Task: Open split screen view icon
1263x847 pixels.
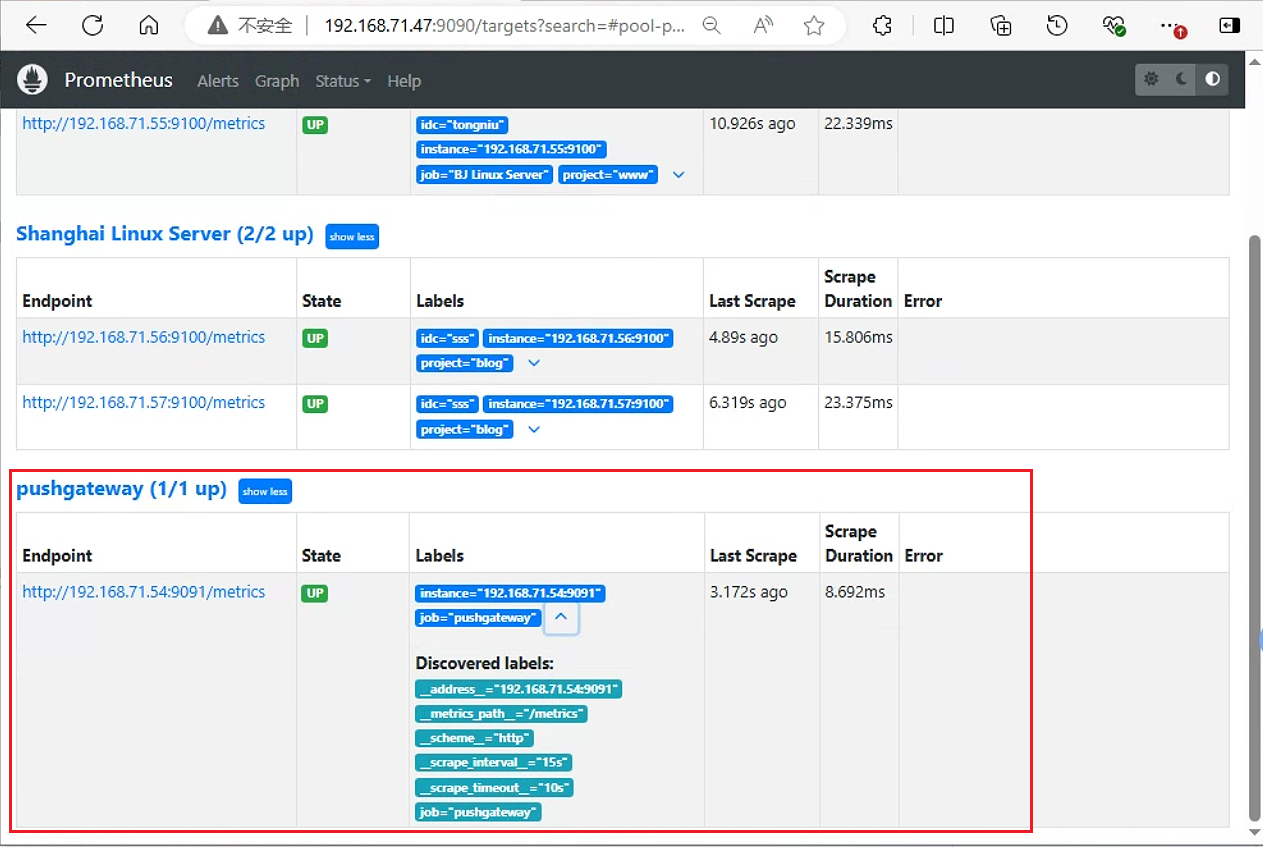Action: point(943,26)
